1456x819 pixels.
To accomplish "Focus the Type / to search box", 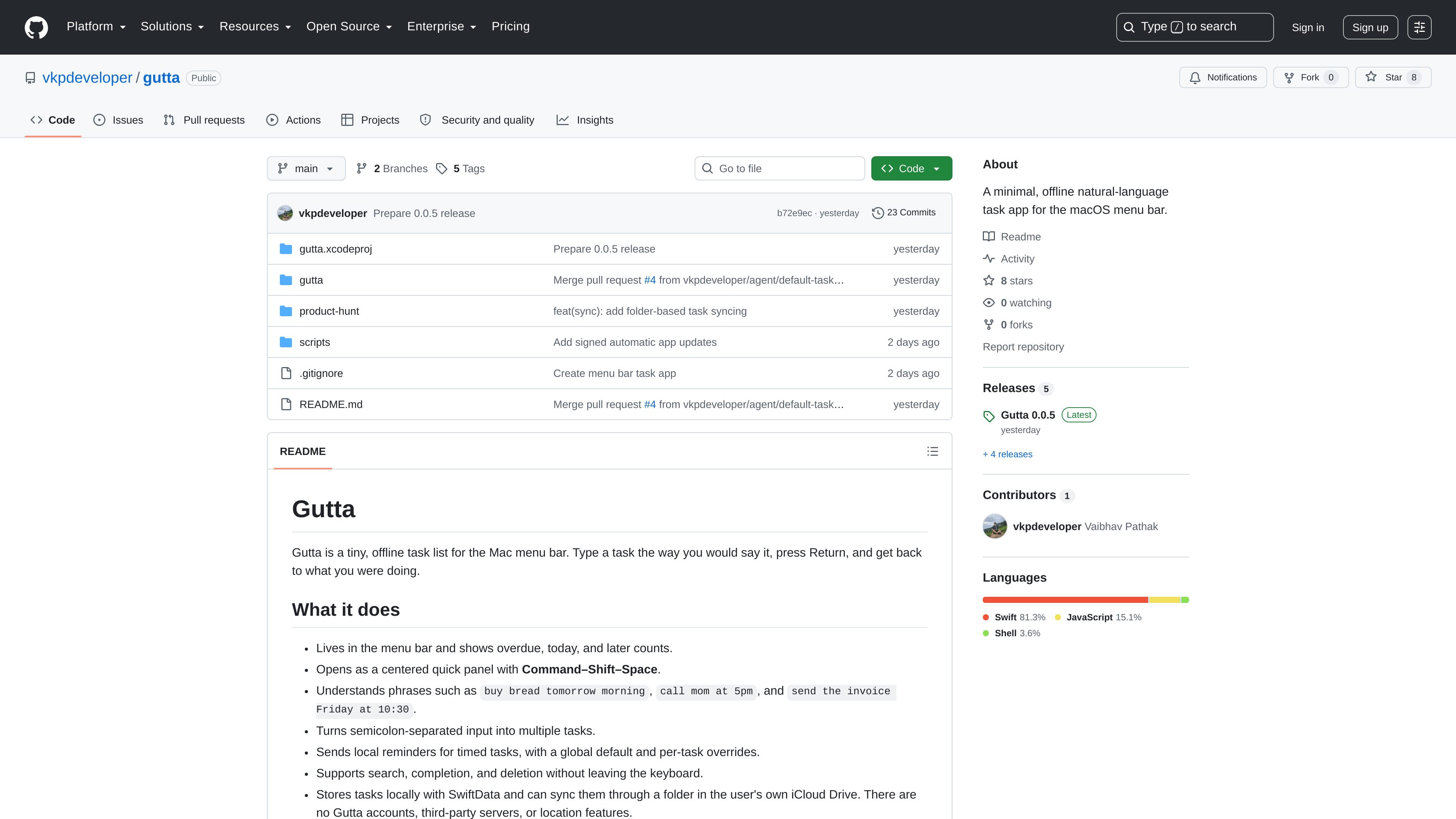I will click(1194, 27).
